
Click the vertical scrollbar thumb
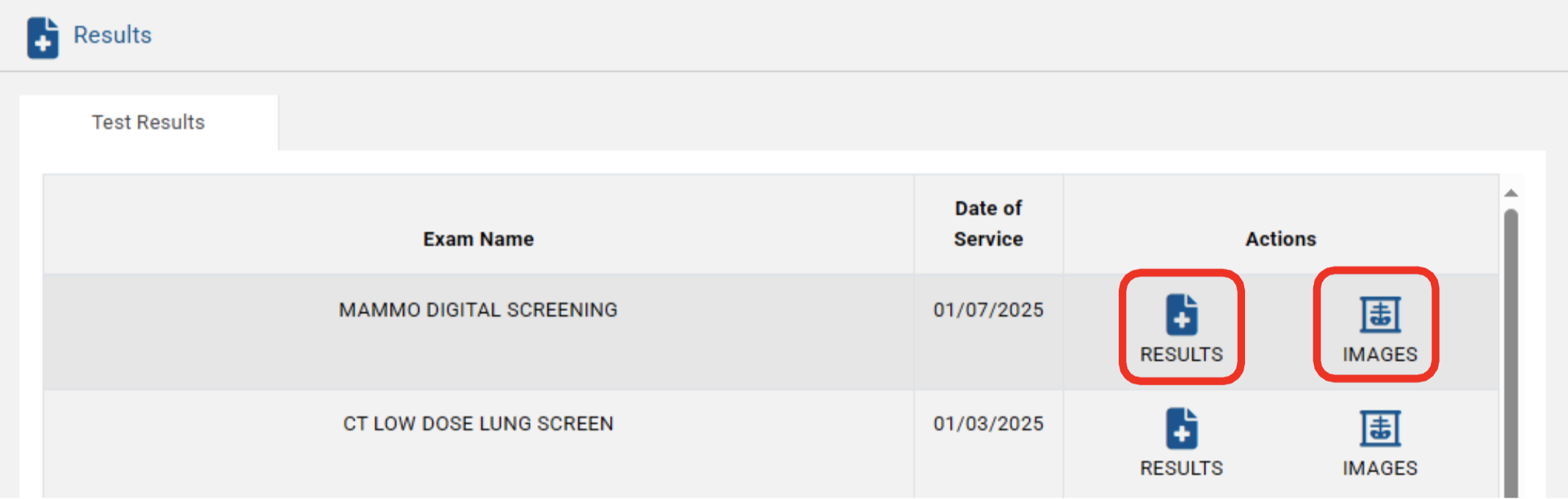(1511, 352)
